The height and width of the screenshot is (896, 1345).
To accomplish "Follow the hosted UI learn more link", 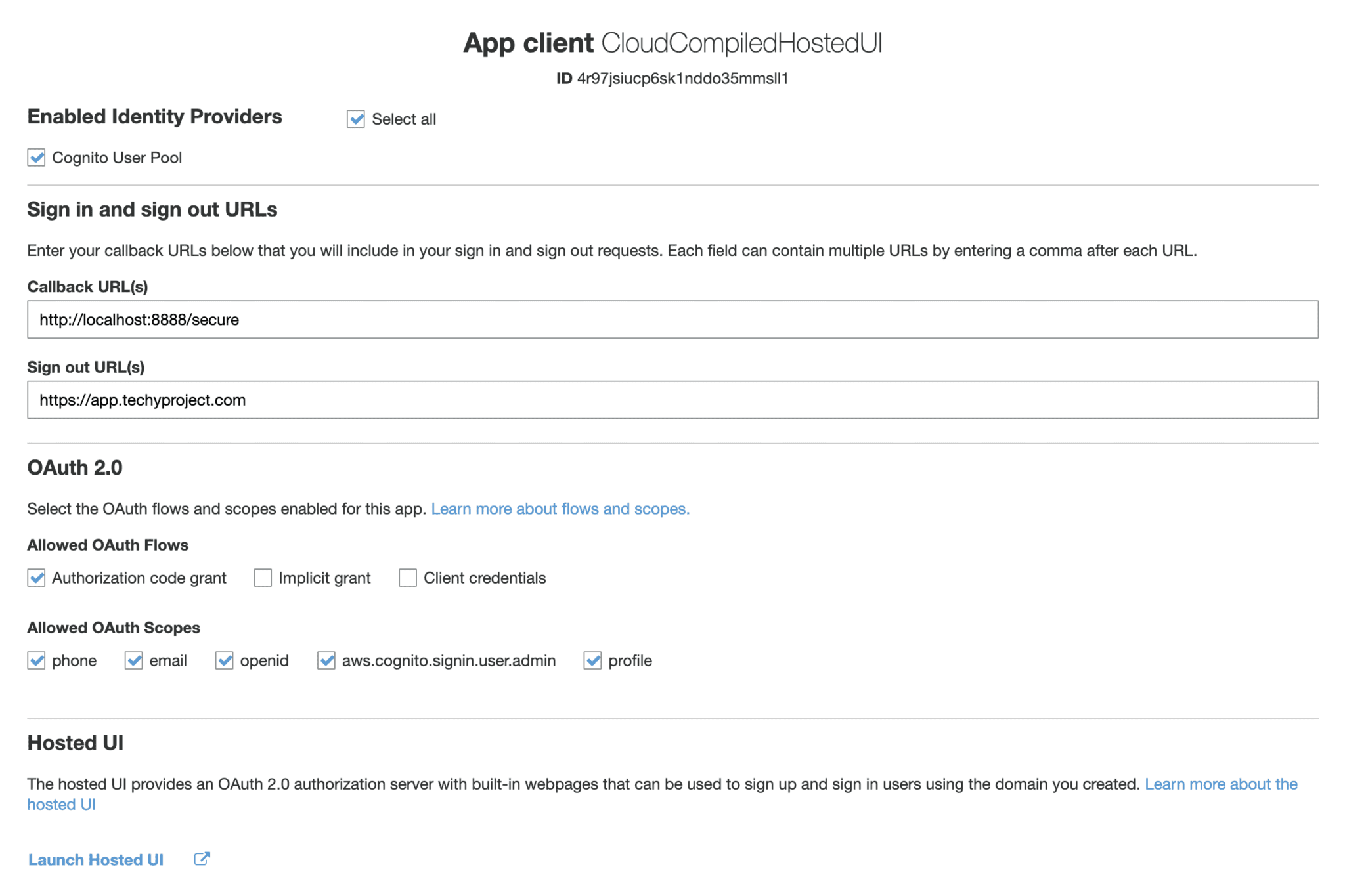I will [x=1222, y=784].
